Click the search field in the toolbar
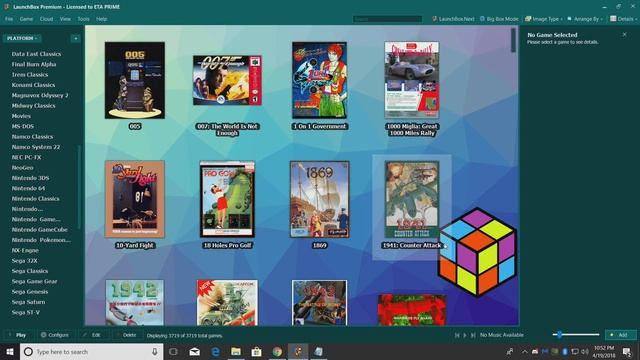Viewport: 640px width, 360px height. pos(387,19)
